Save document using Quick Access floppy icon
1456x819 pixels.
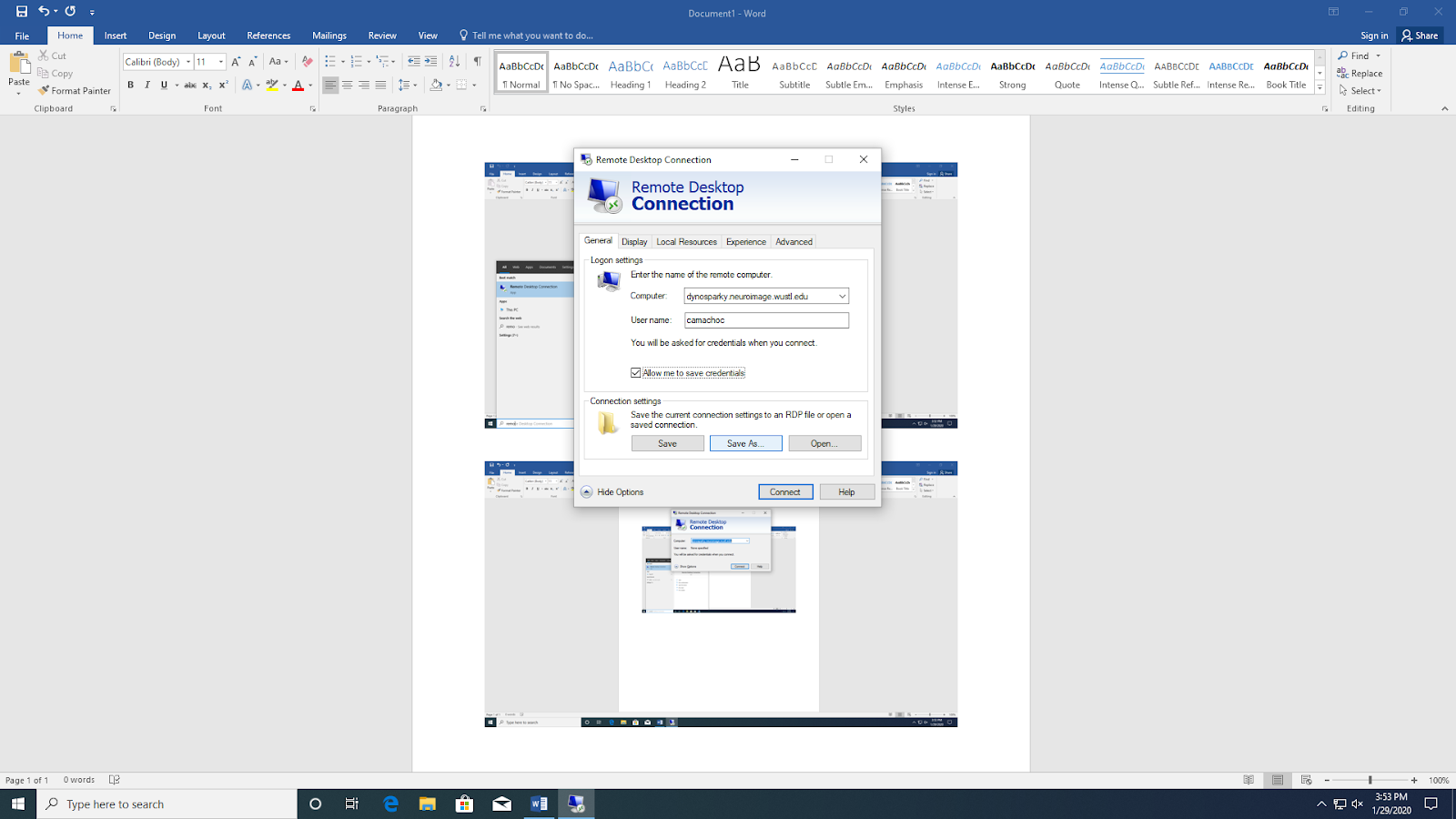(22, 12)
